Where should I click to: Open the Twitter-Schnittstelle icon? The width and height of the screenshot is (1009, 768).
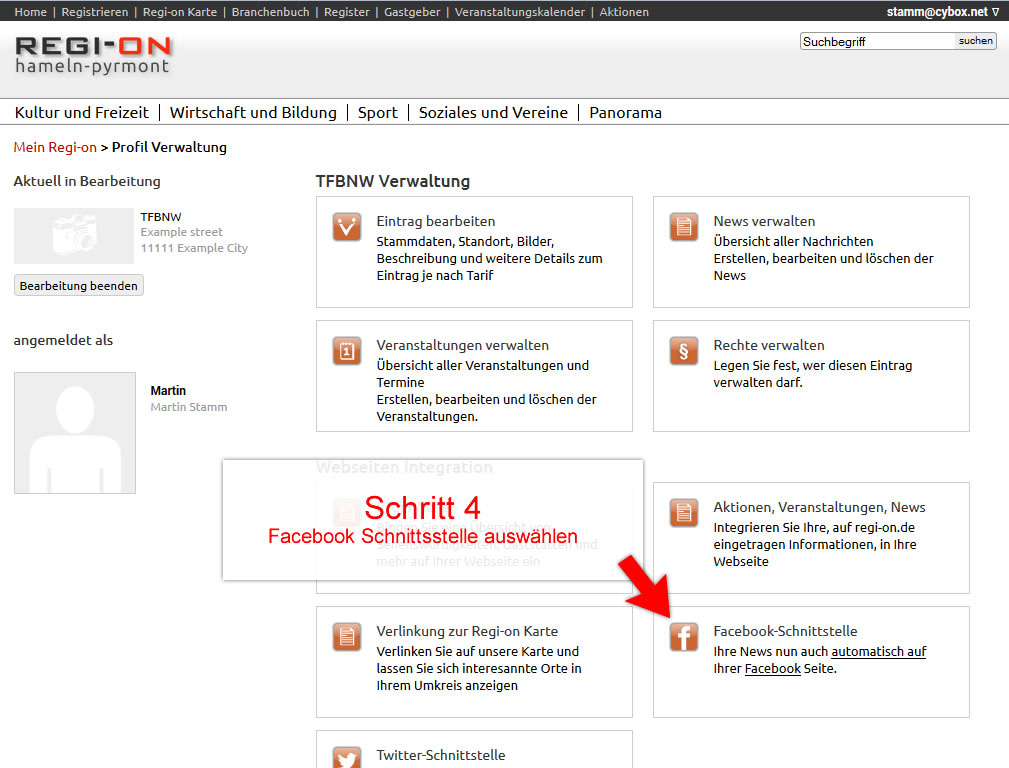pos(347,756)
